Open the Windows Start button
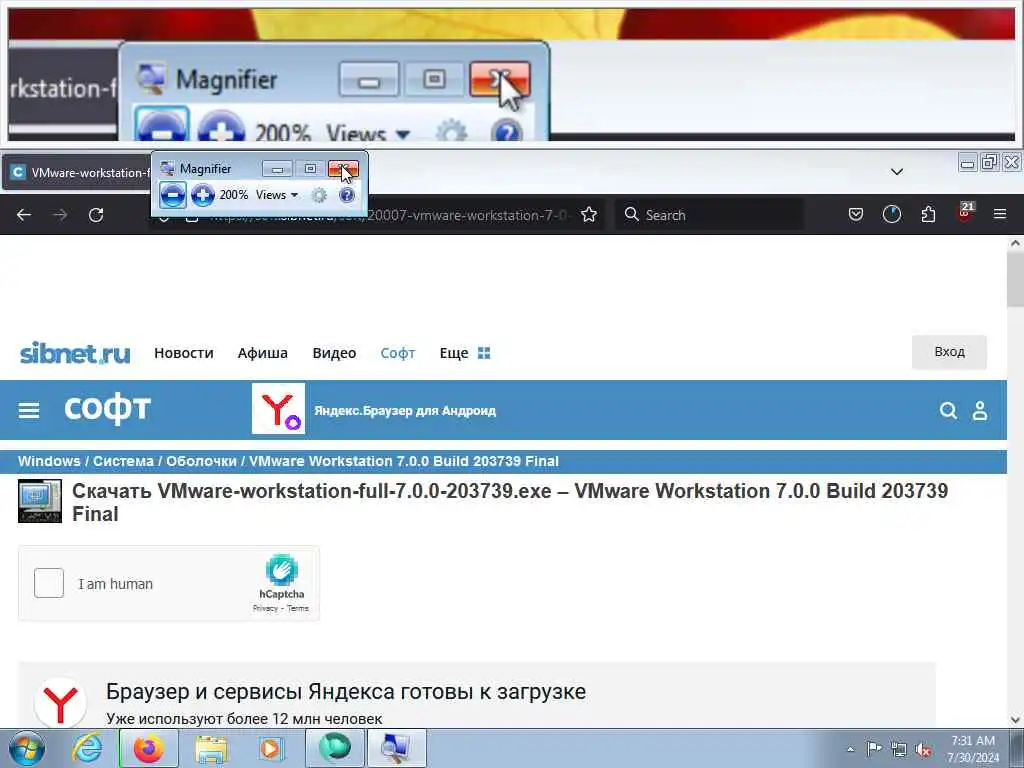The image size is (1024, 768). point(27,748)
